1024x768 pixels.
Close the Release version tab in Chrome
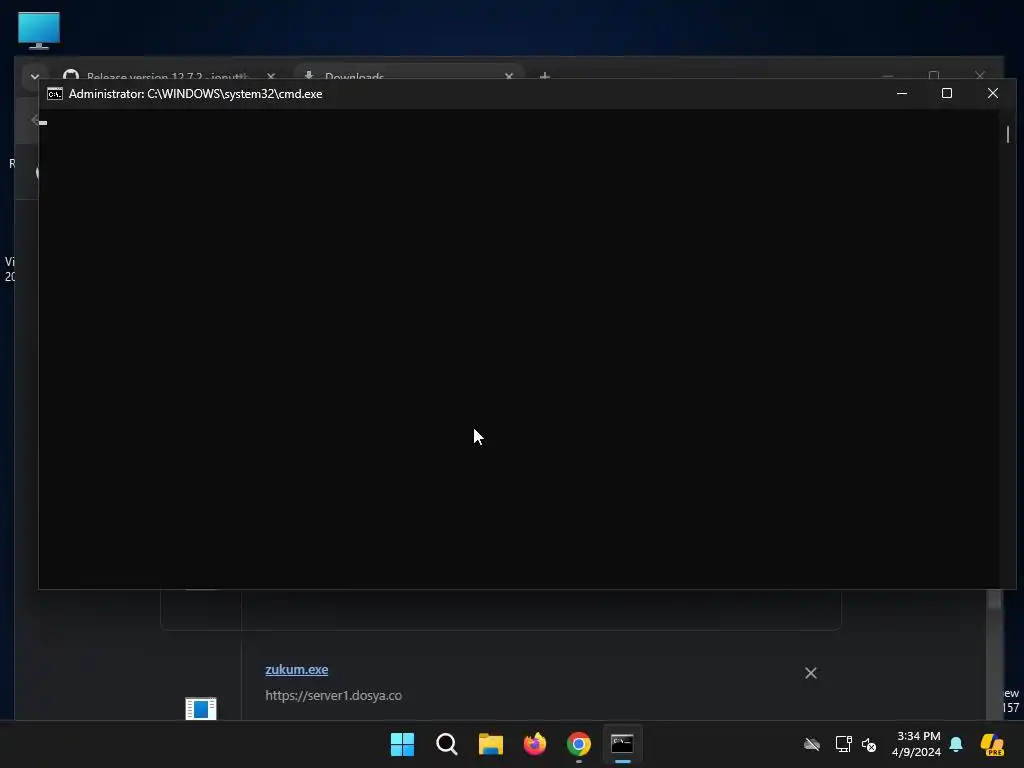point(271,76)
